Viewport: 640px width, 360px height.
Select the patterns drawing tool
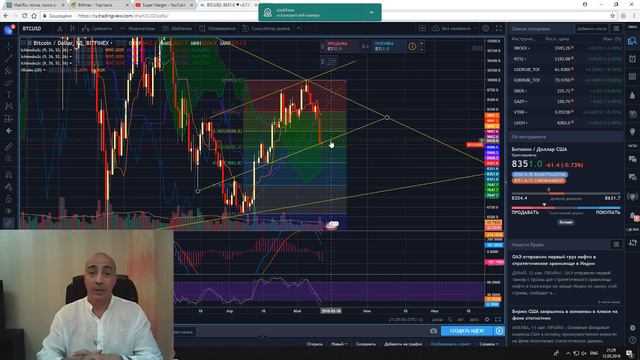[x=9, y=107]
